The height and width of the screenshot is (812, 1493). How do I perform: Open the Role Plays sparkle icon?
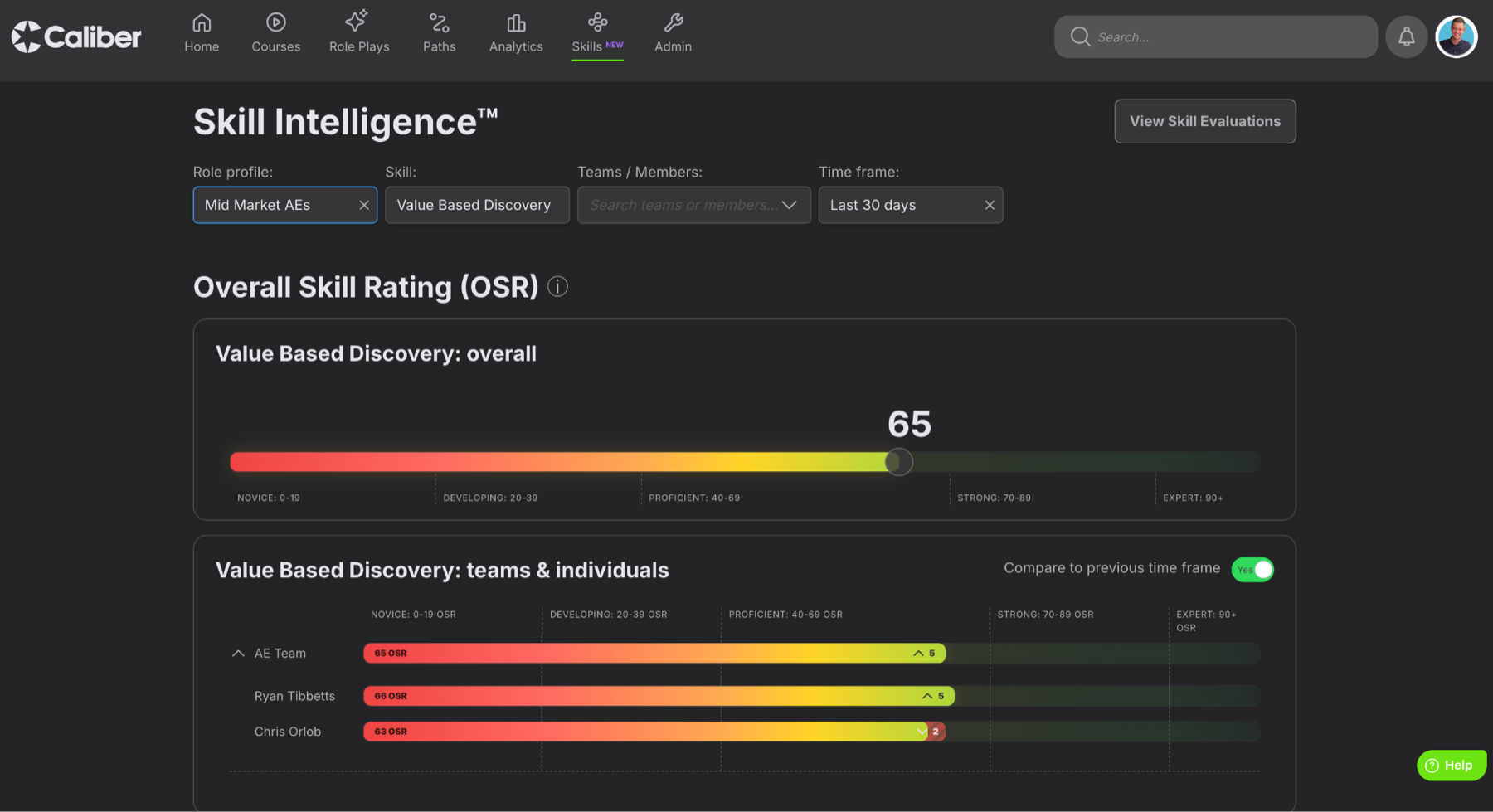(x=357, y=21)
